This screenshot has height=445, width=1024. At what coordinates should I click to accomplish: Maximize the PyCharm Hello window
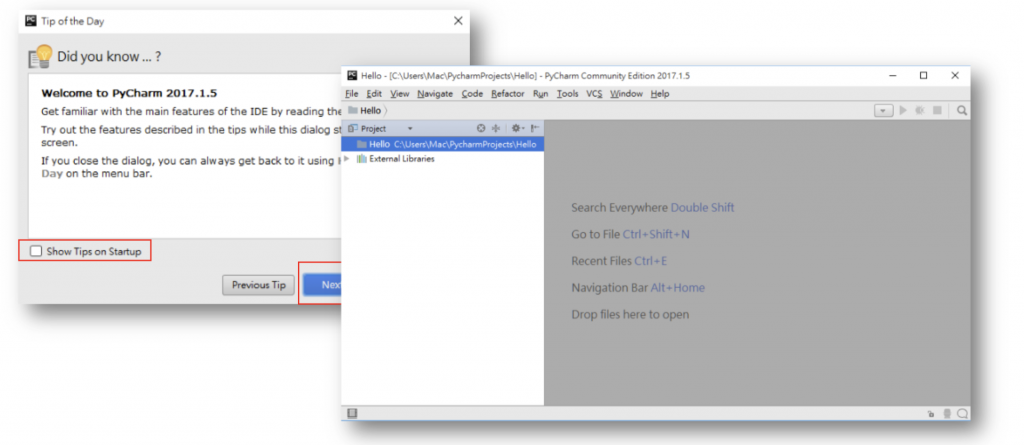(x=923, y=76)
